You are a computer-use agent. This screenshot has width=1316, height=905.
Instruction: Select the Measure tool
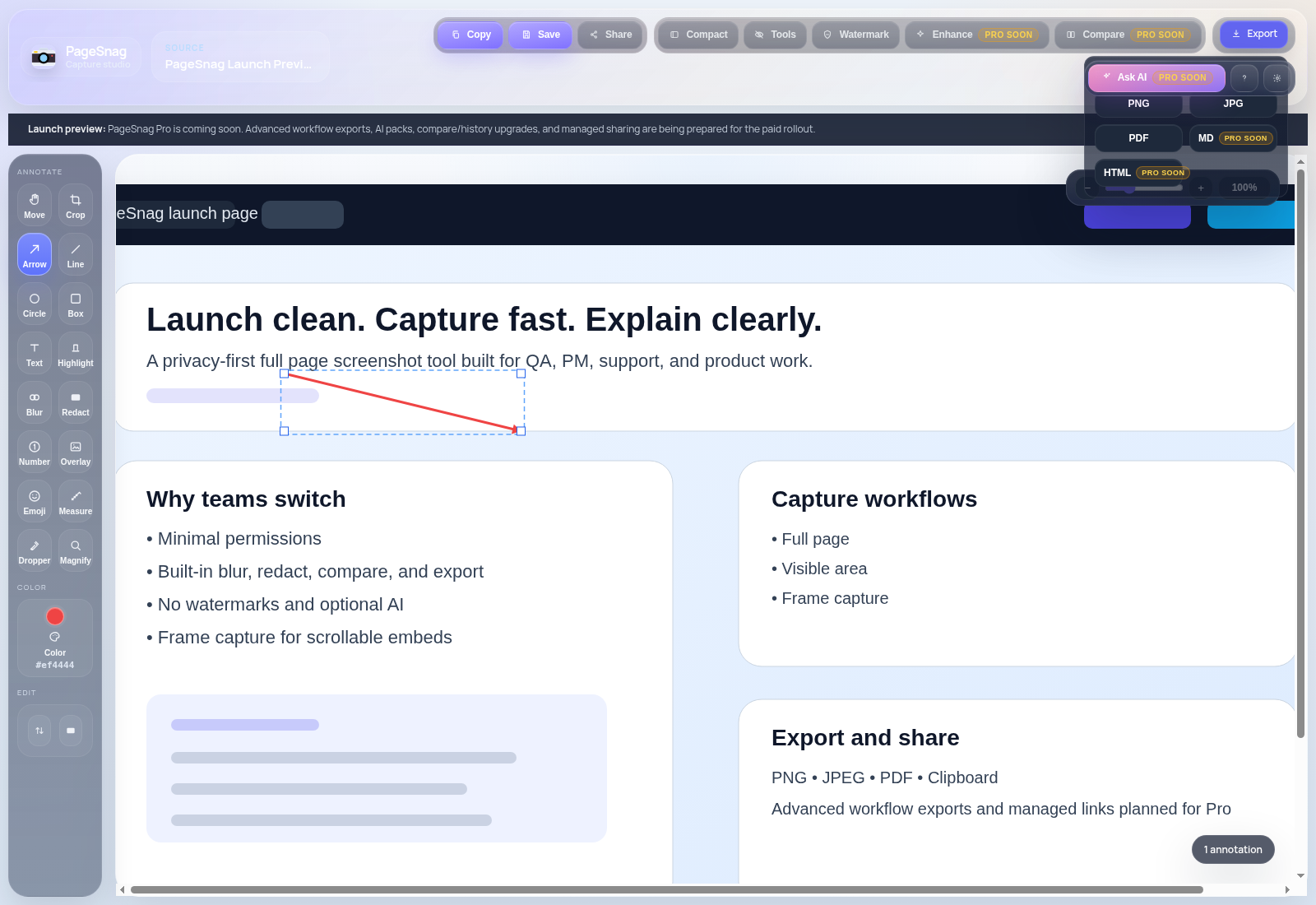click(76, 501)
